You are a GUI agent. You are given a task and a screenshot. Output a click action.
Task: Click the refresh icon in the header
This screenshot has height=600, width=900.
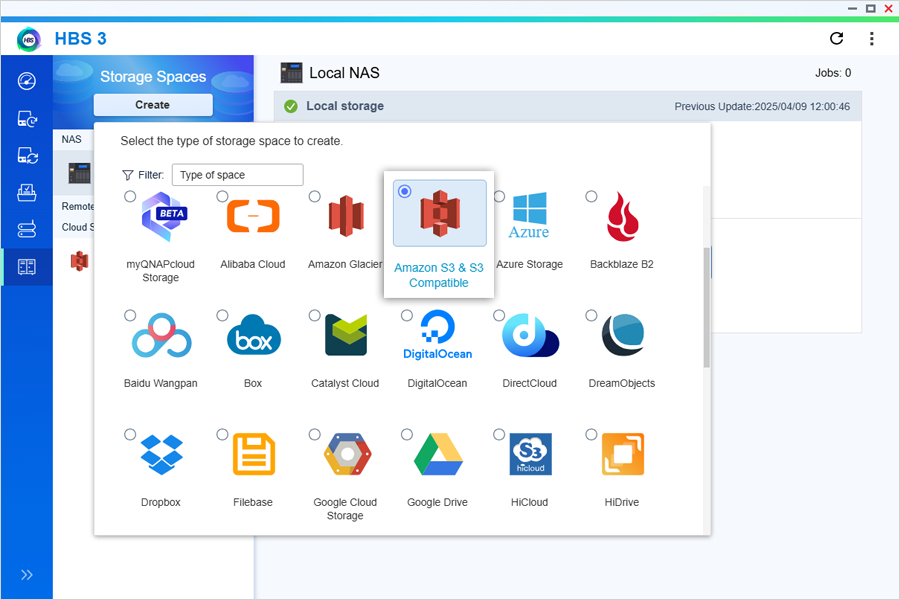[836, 38]
